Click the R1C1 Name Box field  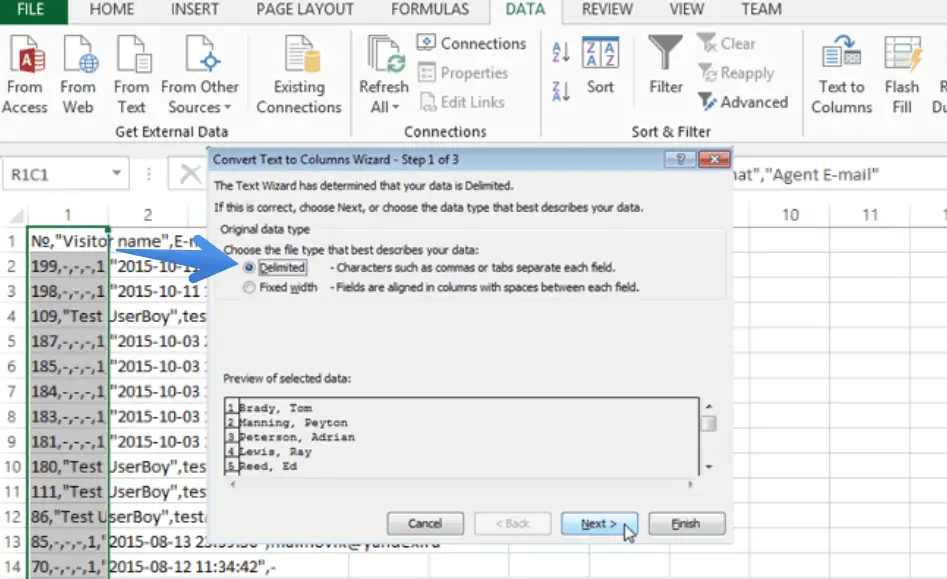click(x=57, y=174)
